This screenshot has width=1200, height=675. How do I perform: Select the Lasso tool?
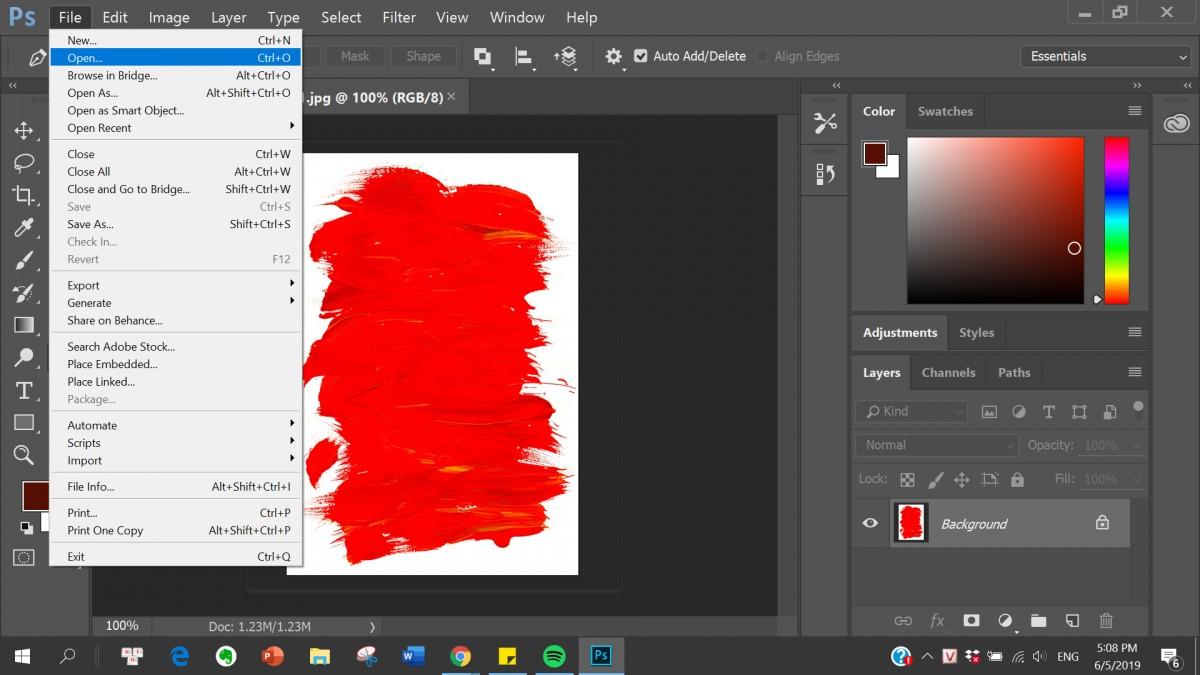pos(24,162)
